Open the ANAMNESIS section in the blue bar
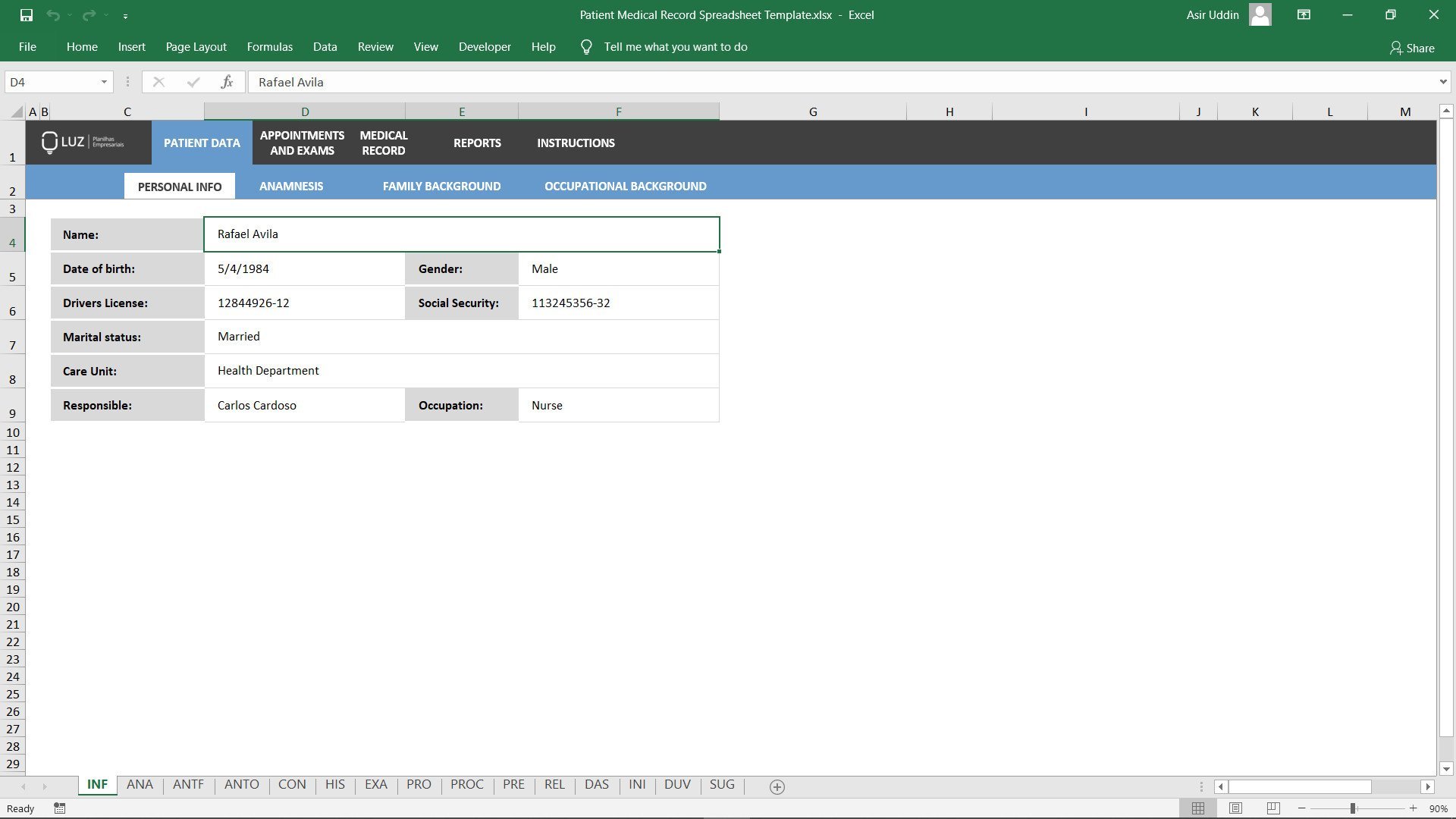This screenshot has height=819, width=1456. 291,186
